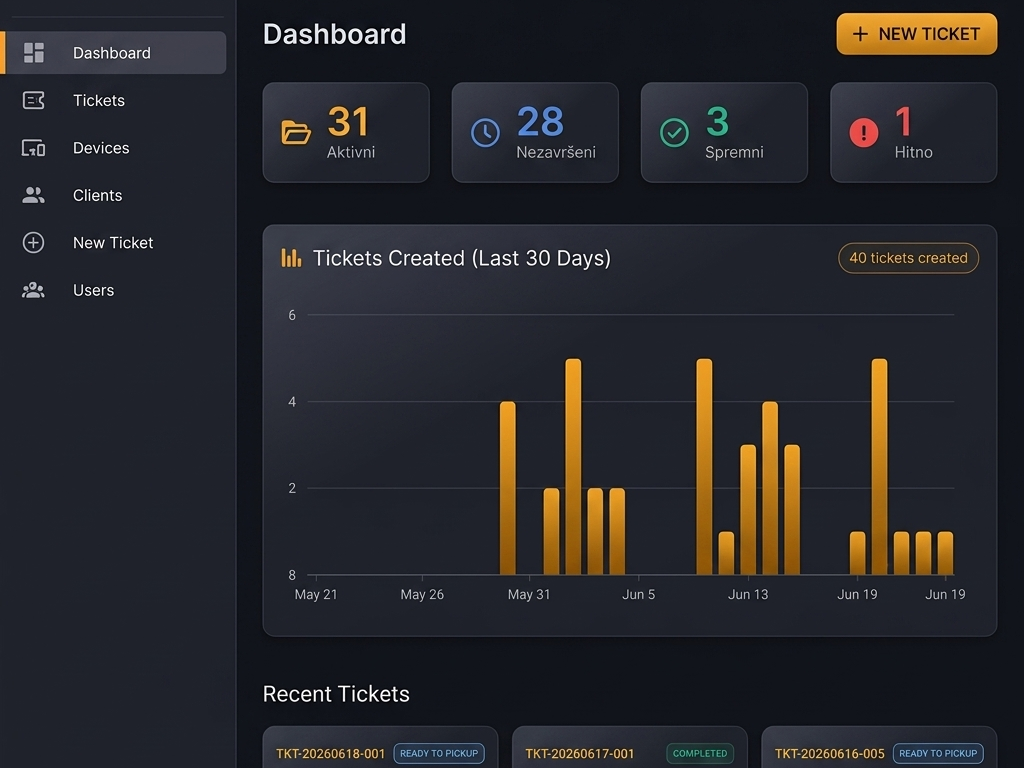The image size is (1024, 768).
Task: Click the '2' y-axis label
Action: click(x=292, y=488)
